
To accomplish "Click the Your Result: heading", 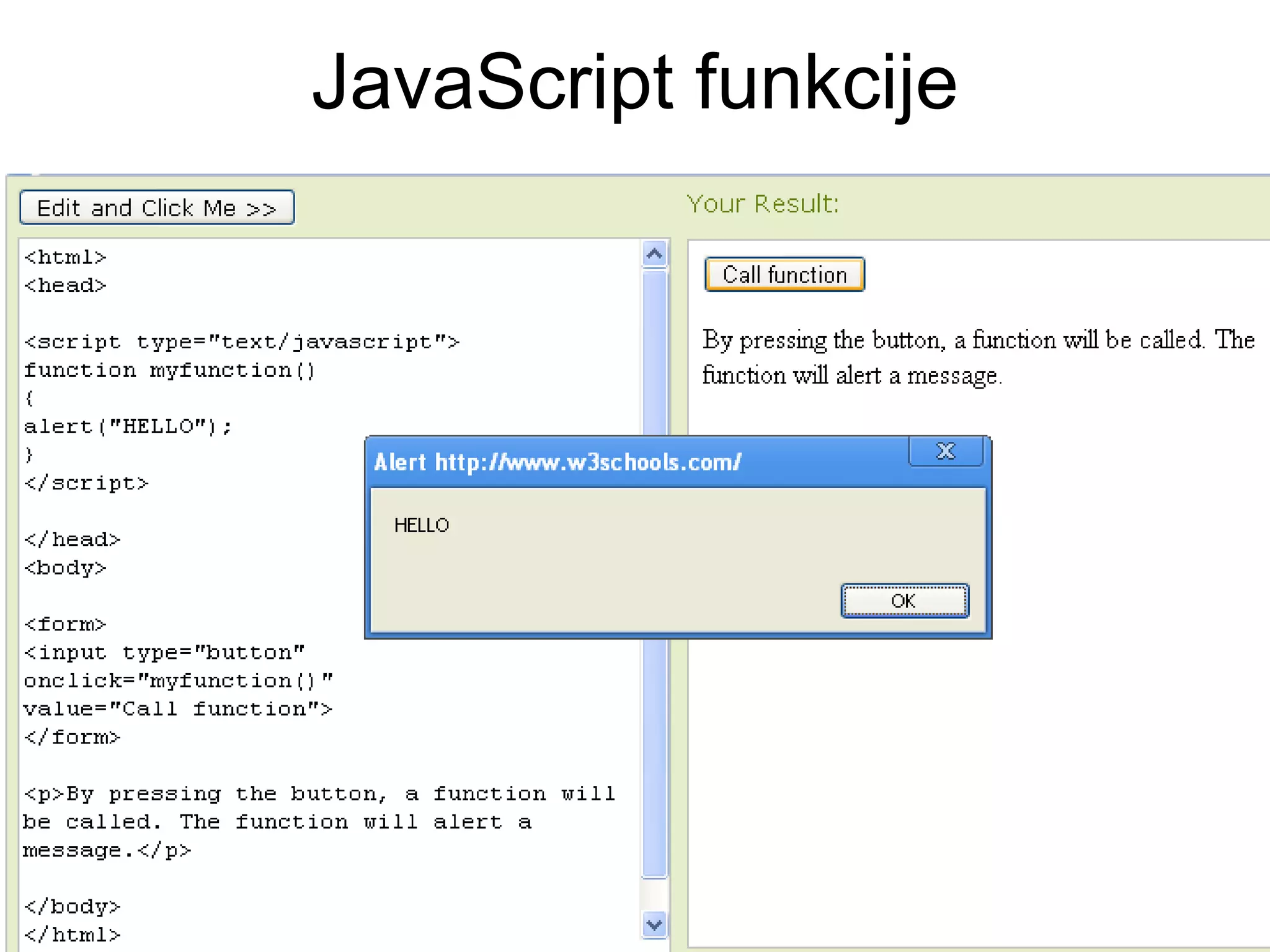I will (763, 204).
